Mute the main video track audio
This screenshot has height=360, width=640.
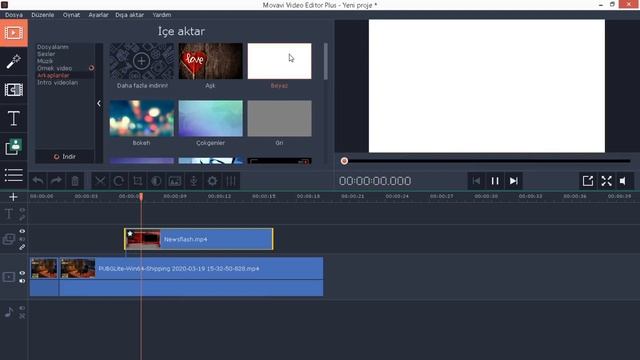click(22, 281)
